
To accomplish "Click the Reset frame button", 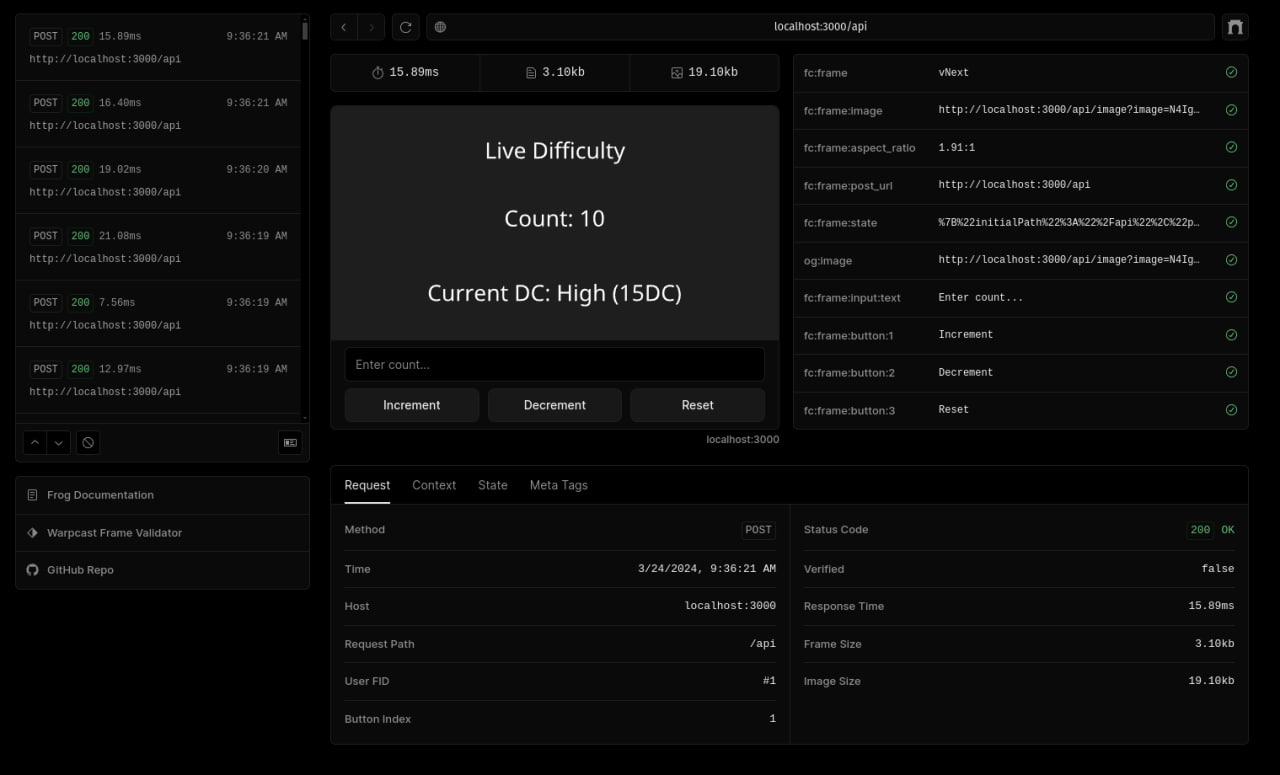I will coord(697,405).
